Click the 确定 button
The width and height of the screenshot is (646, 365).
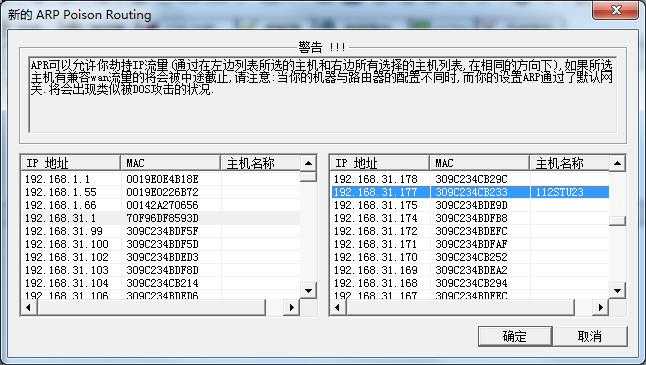(x=515, y=336)
